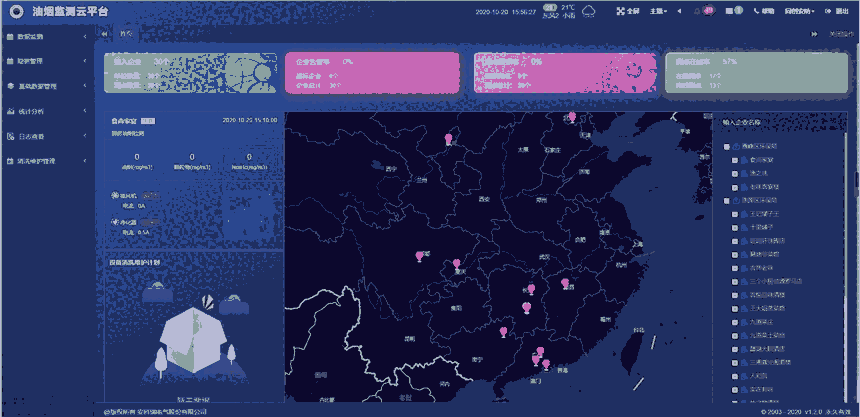Tick the first top-level region checkbox in tree
The height and width of the screenshot is (417, 860).
click(727, 147)
